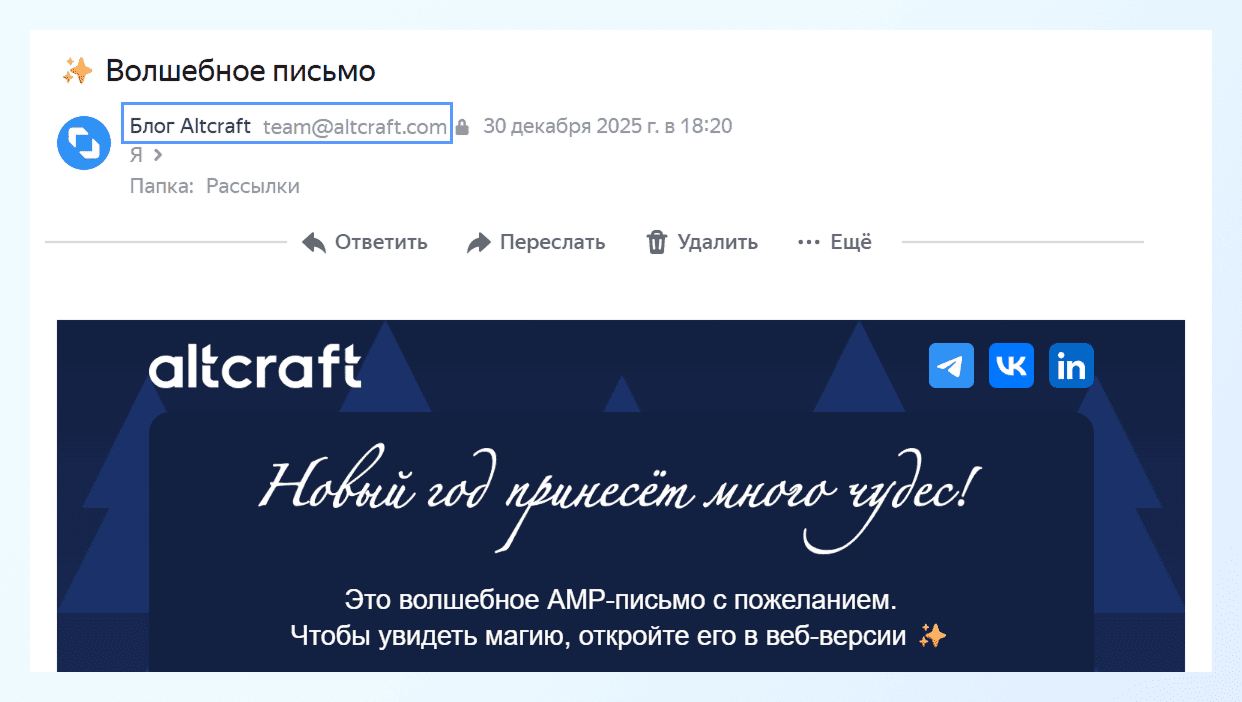Viewport: 1242px width, 702px height.
Task: Open the Ещё actions menu
Action: tap(850, 241)
